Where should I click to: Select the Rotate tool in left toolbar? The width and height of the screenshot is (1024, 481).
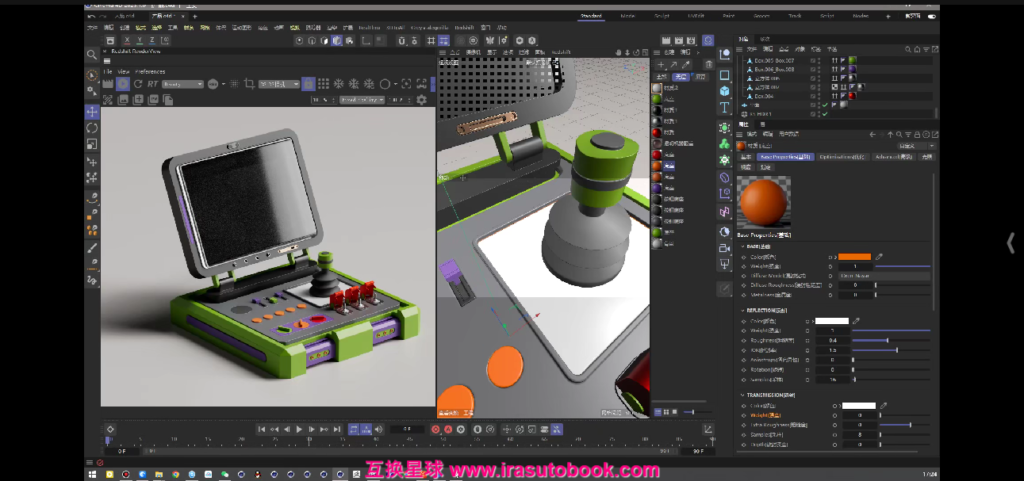pyautogui.click(x=92, y=128)
